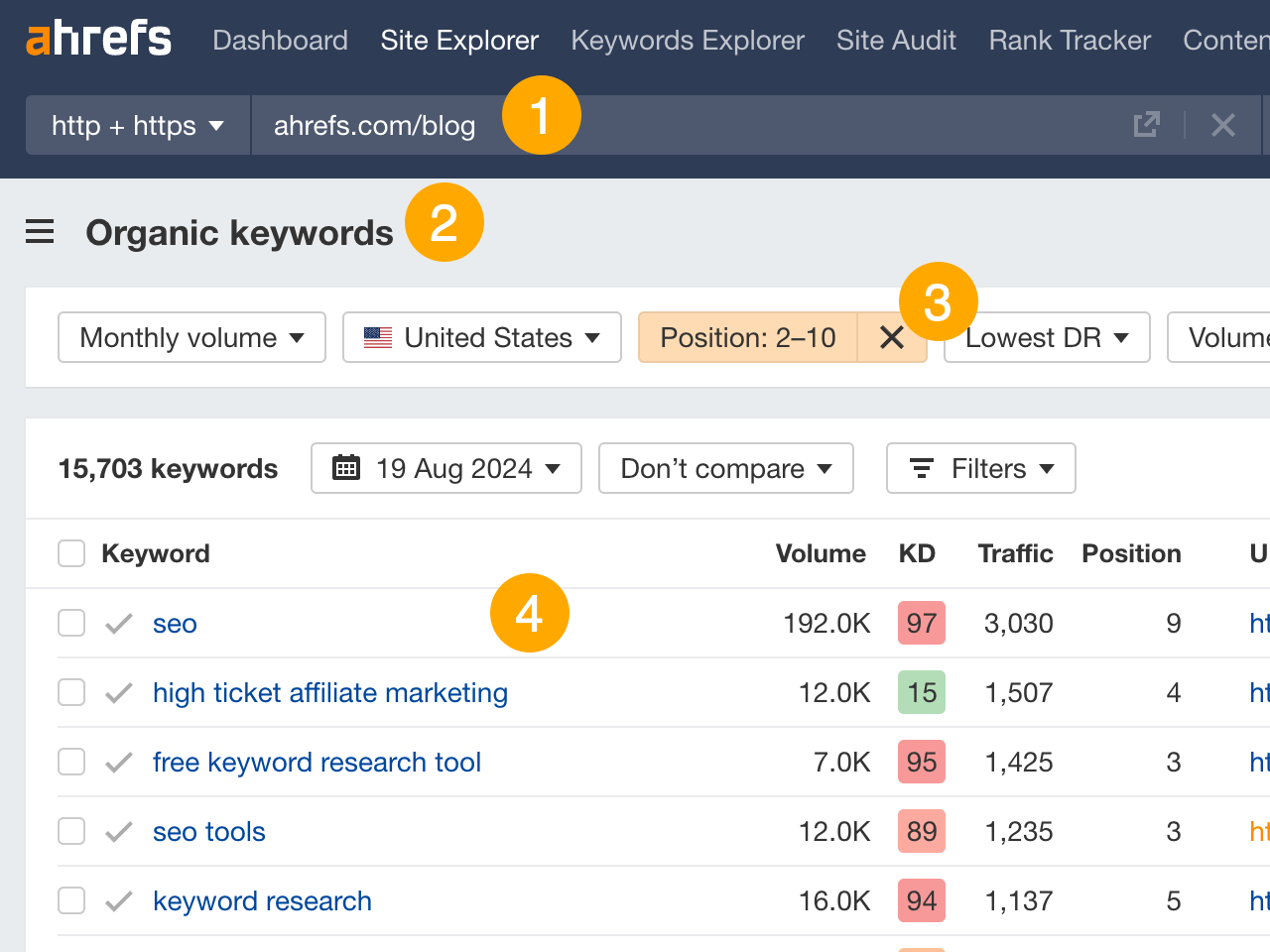The image size is (1270, 952).
Task: Open the hamburger menu beside Organic keywords
Action: (x=40, y=231)
